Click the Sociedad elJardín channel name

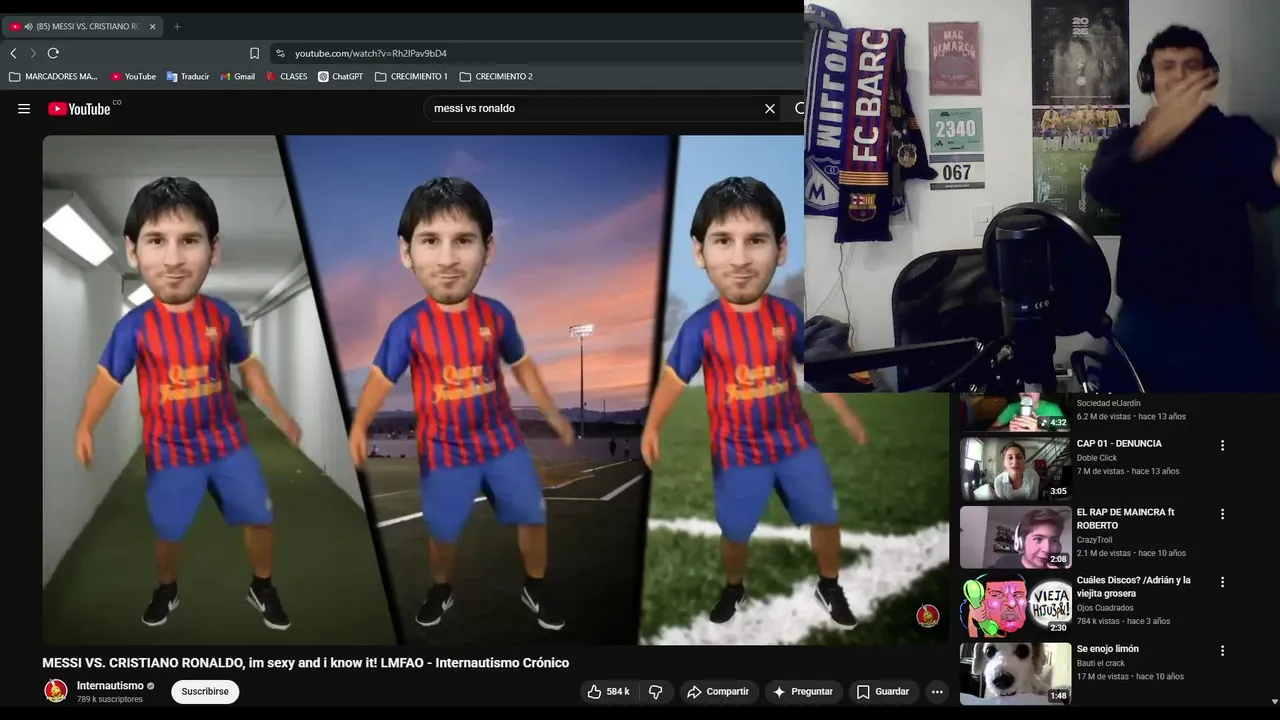1108,403
